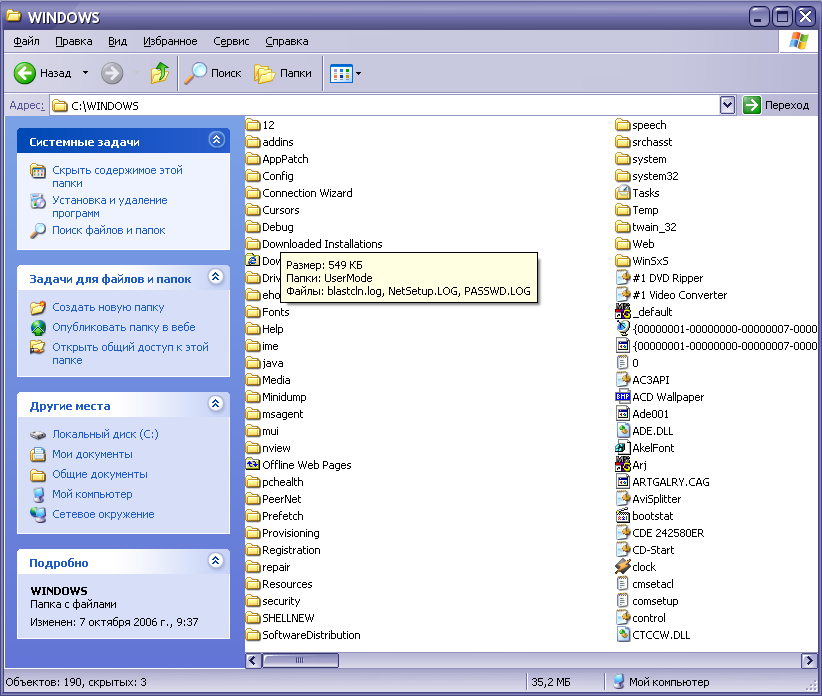
Task: Open Мой компьютер link in sidebar
Action: click(x=92, y=494)
